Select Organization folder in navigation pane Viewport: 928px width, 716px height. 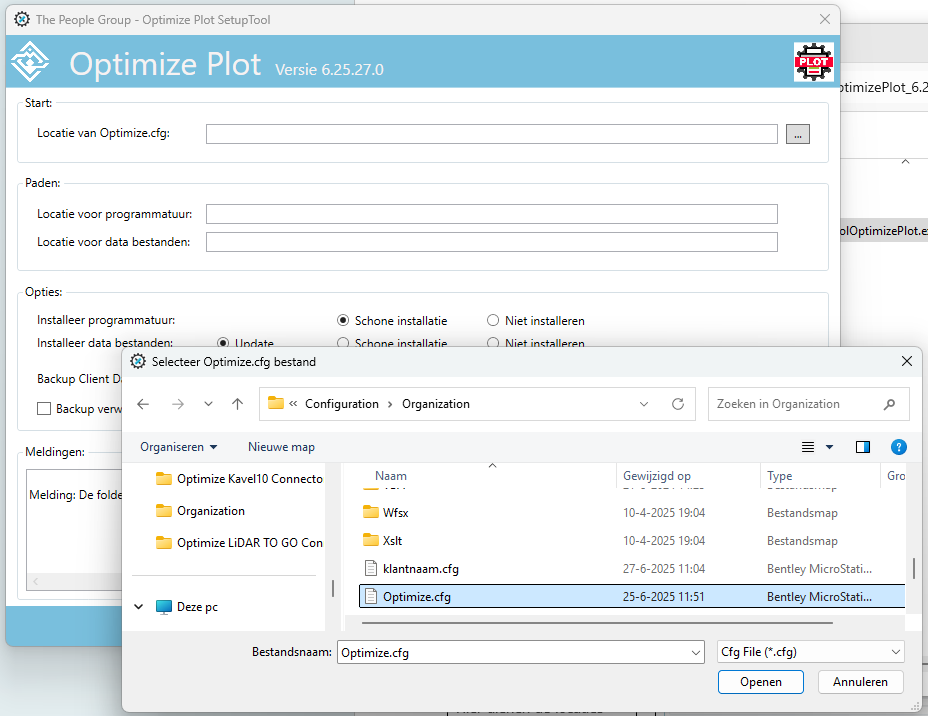coord(200,511)
